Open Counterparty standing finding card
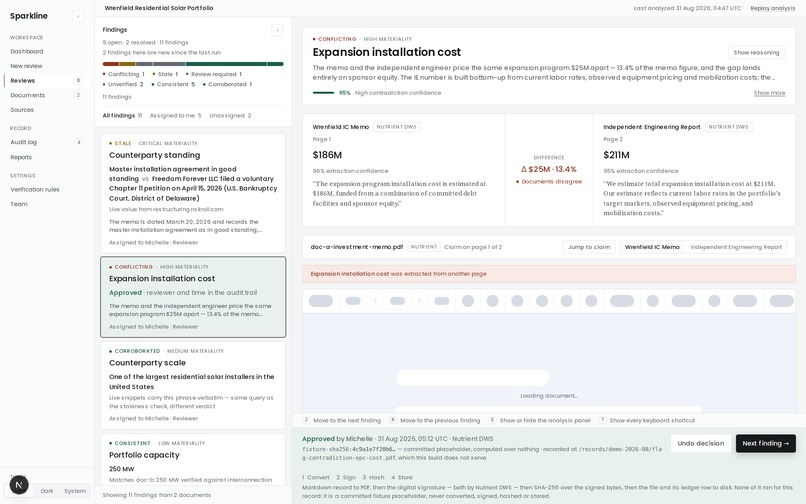Screen dimensions: 806x504 pos(193,193)
